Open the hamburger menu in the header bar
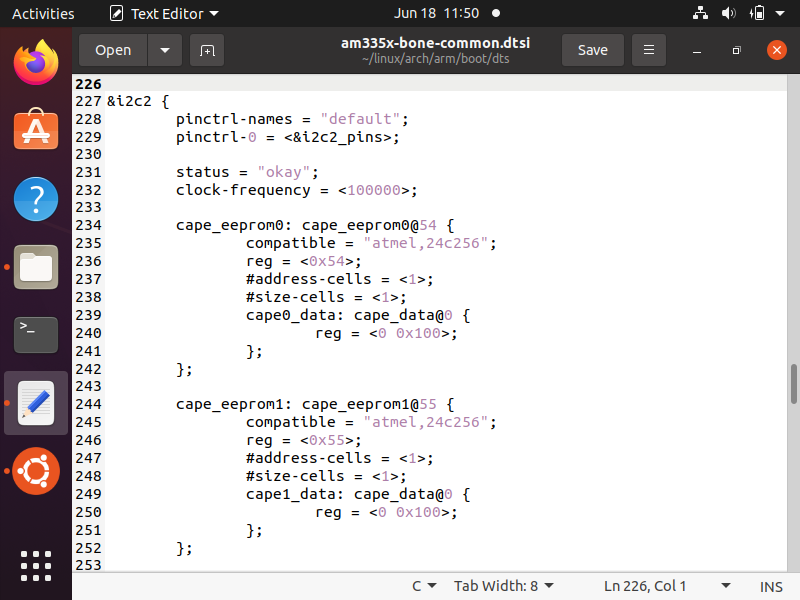800x600 pixels. pyautogui.click(x=649, y=50)
